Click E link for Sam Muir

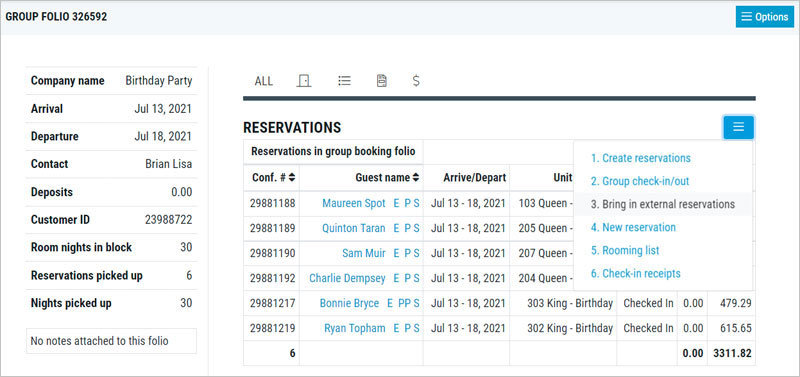(x=396, y=253)
